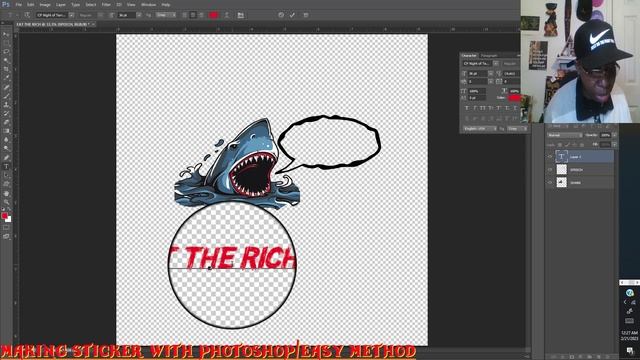Image resolution: width=640 pixels, height=360 pixels.
Task: Switch to the Paragraph tab
Action: 489,56
